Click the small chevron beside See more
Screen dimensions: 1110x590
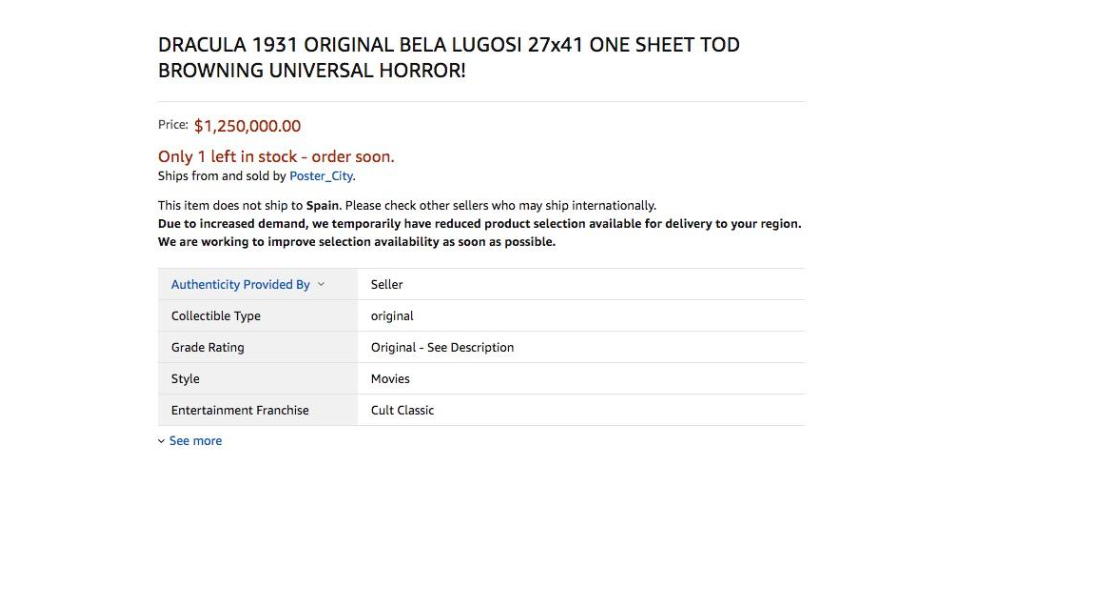tap(162, 441)
